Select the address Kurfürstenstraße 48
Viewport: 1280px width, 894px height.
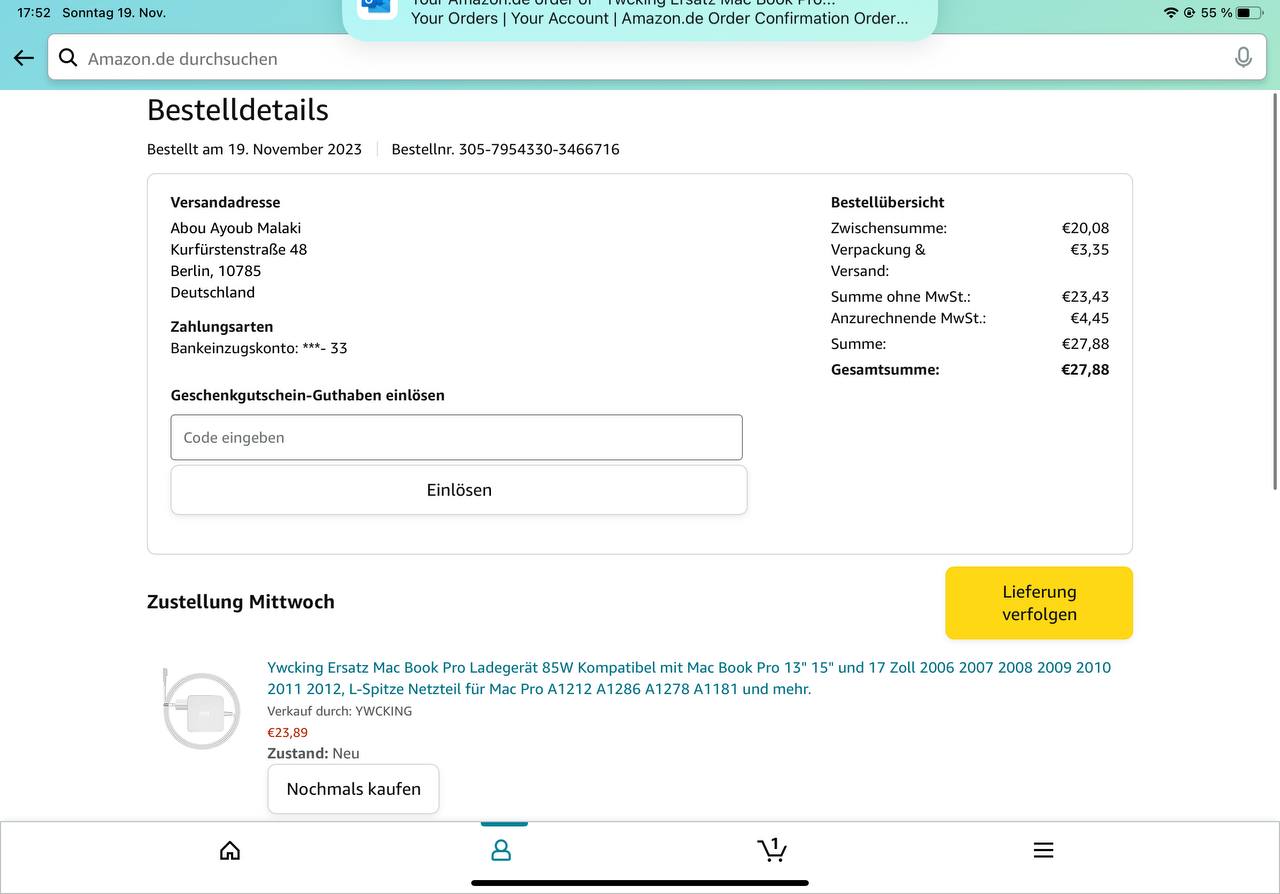239,249
